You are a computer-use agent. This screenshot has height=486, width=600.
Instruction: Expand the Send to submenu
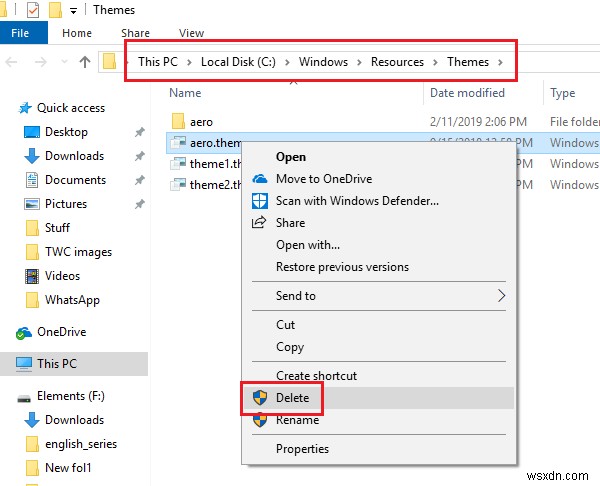pos(379,296)
